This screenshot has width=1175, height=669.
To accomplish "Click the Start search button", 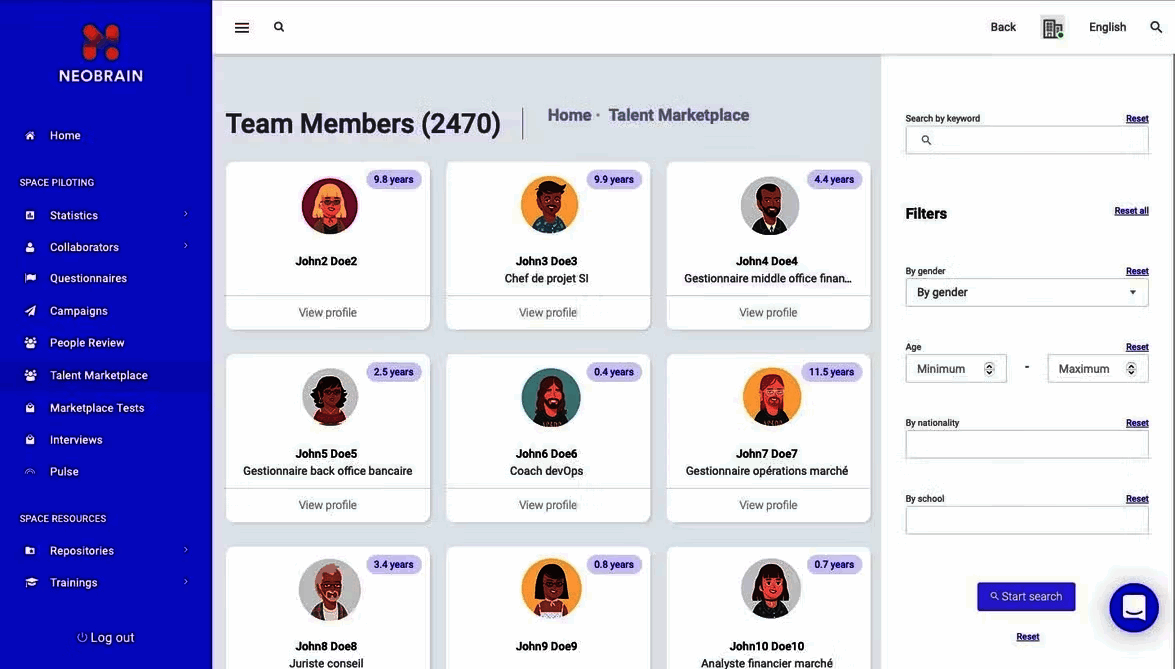I will tap(1026, 595).
